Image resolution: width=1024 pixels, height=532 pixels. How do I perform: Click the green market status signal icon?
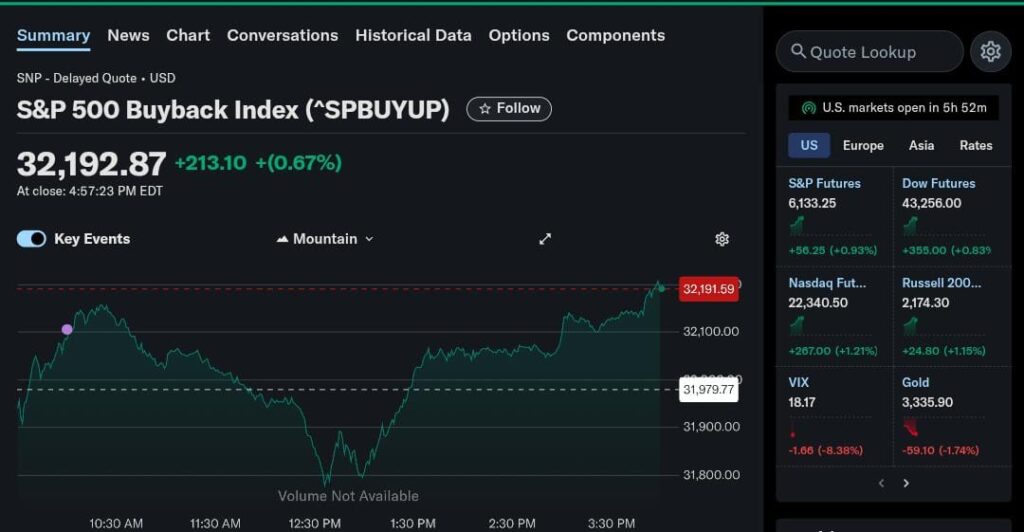(x=808, y=108)
